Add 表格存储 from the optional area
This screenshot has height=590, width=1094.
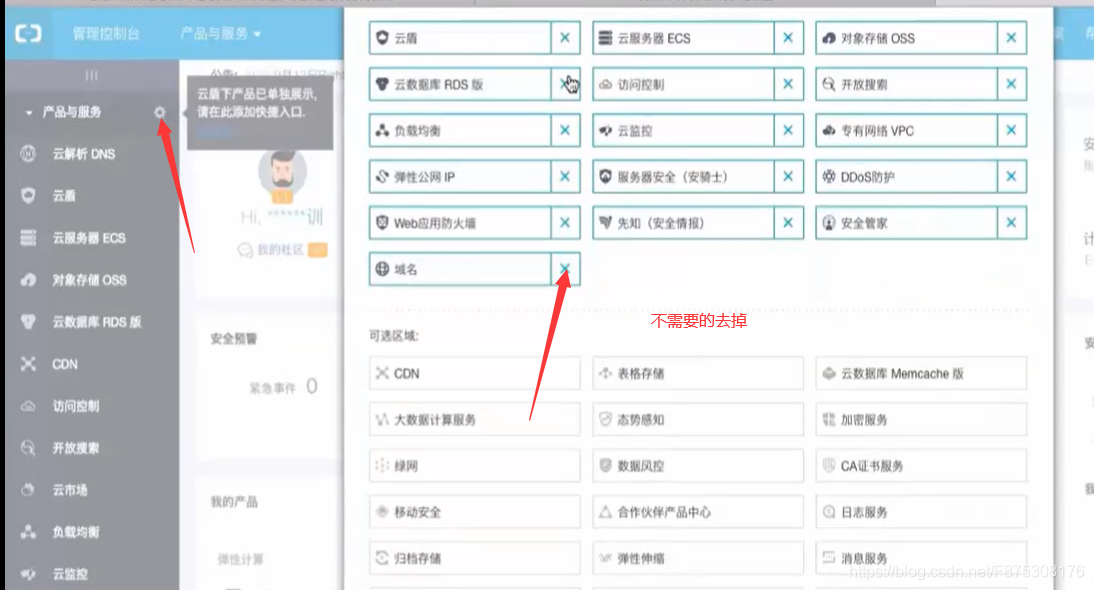pyautogui.click(x=698, y=373)
